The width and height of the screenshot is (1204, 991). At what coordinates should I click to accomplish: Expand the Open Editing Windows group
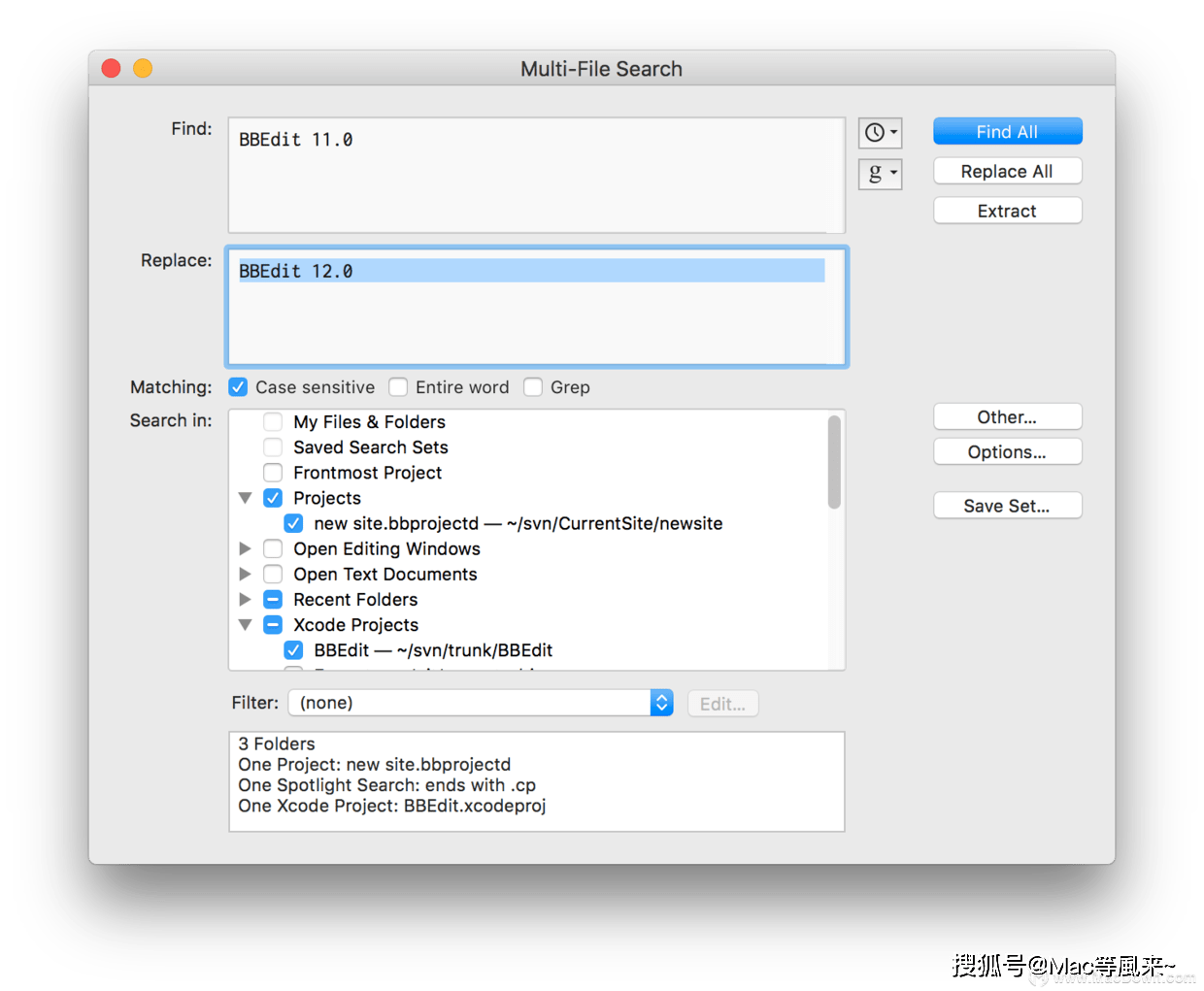[246, 548]
